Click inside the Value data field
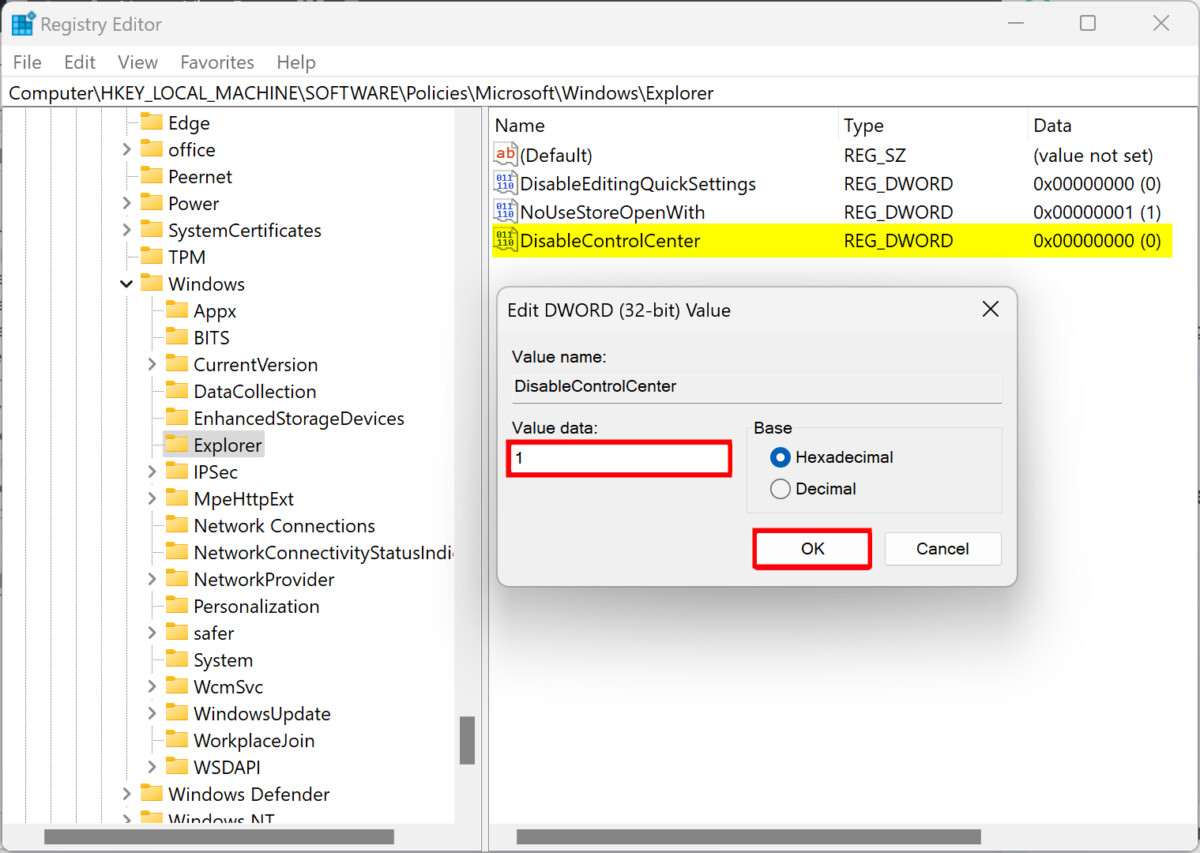The height and width of the screenshot is (853, 1200). pos(618,458)
